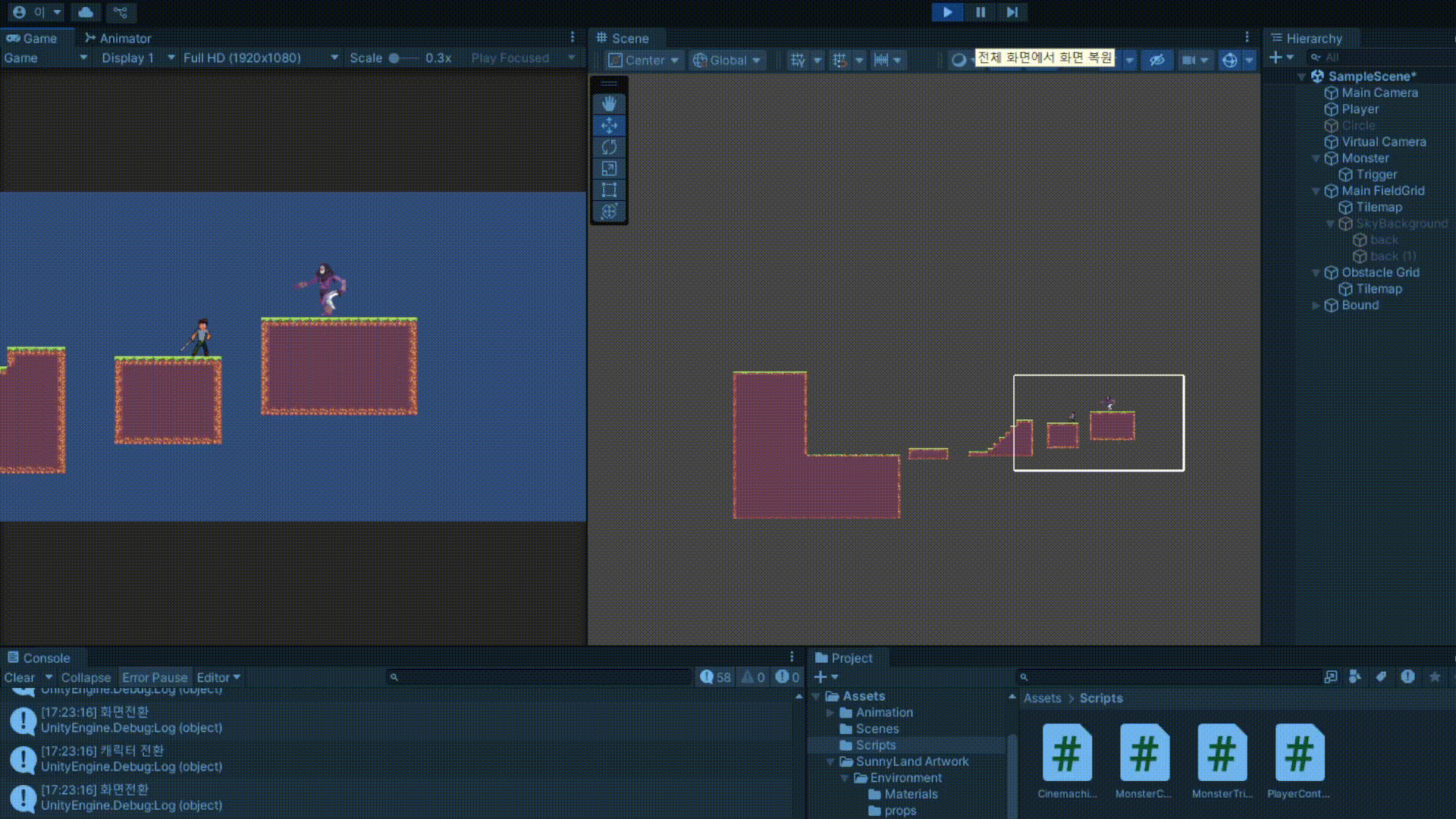This screenshot has height=819, width=1456.
Task: Select the Transform tool
Action: coord(609,212)
